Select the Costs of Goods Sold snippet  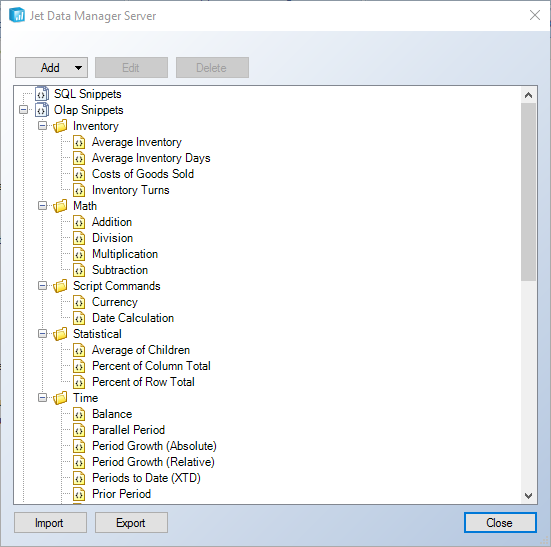pyautogui.click(x=143, y=174)
